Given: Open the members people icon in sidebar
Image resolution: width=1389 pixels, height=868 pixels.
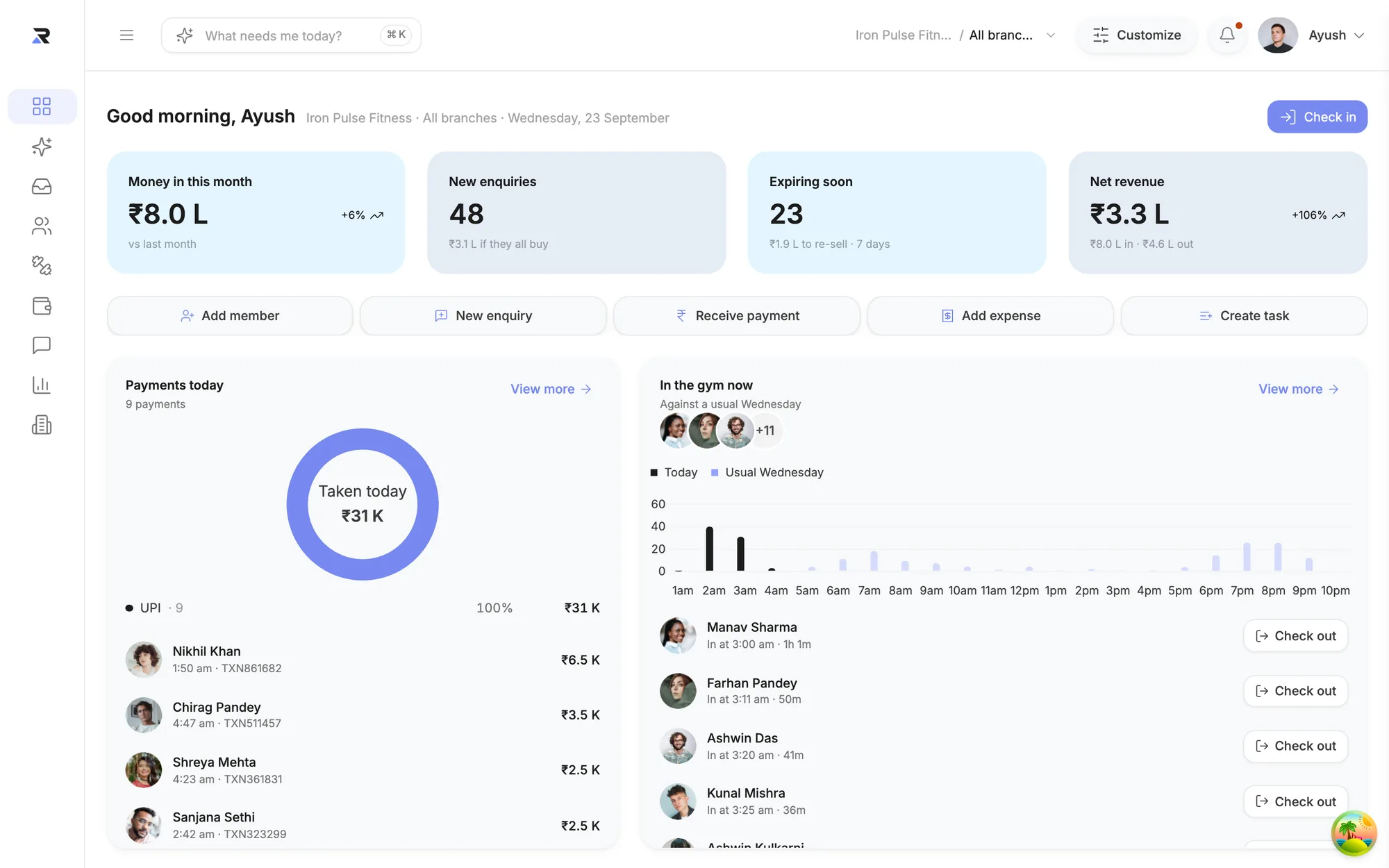Looking at the screenshot, I should tap(42, 226).
